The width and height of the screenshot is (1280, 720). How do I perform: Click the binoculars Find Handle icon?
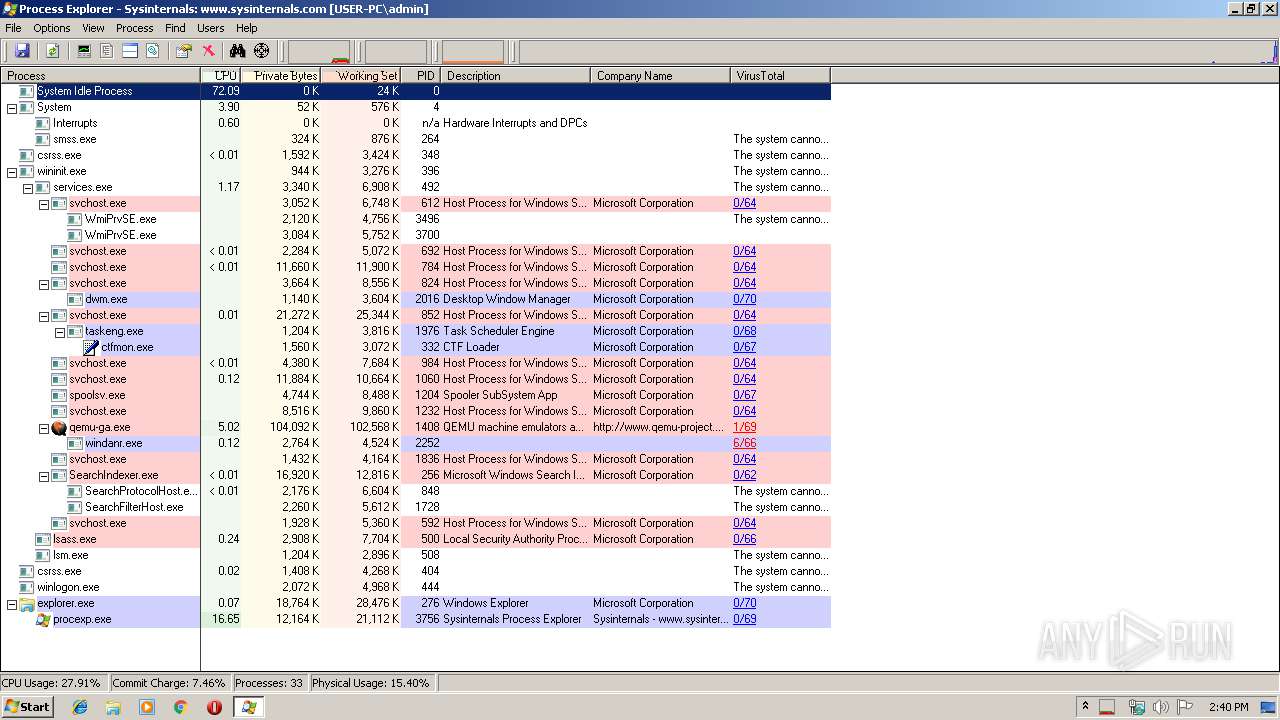pyautogui.click(x=238, y=51)
